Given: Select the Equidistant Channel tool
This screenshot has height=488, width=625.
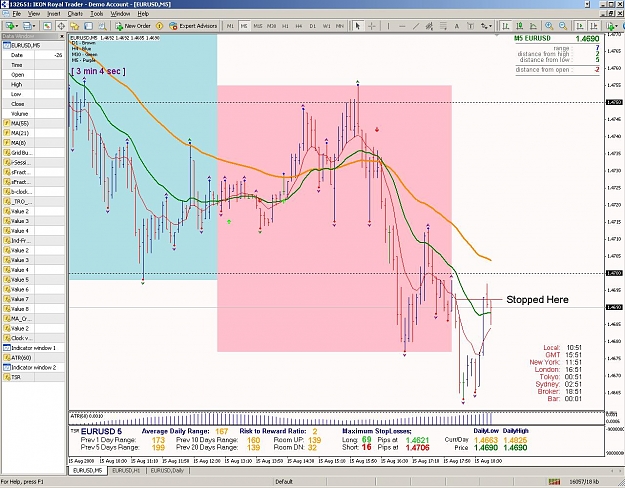Looking at the screenshot, I should point(429,26).
